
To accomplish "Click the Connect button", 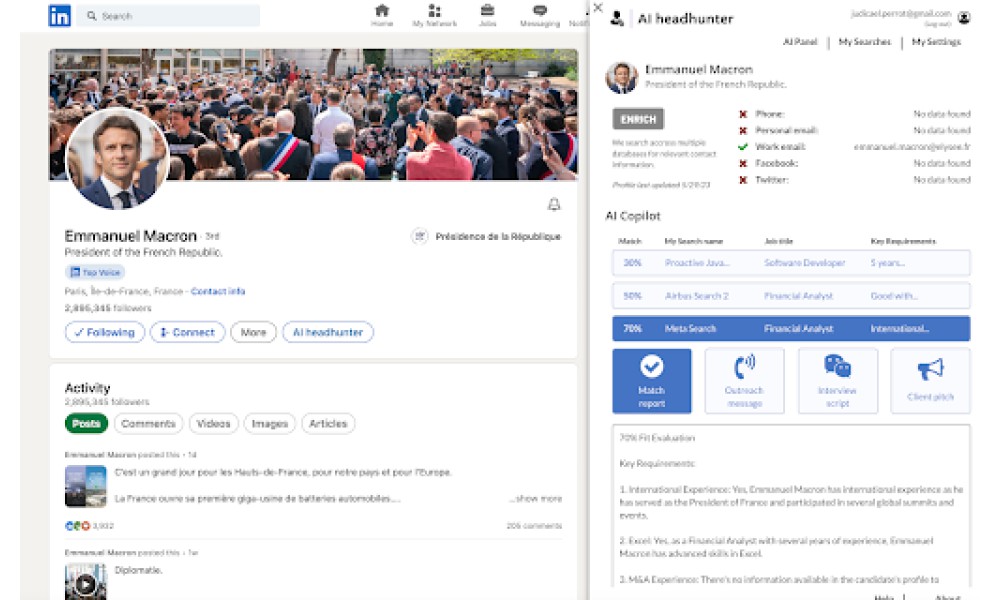I will click(x=188, y=332).
